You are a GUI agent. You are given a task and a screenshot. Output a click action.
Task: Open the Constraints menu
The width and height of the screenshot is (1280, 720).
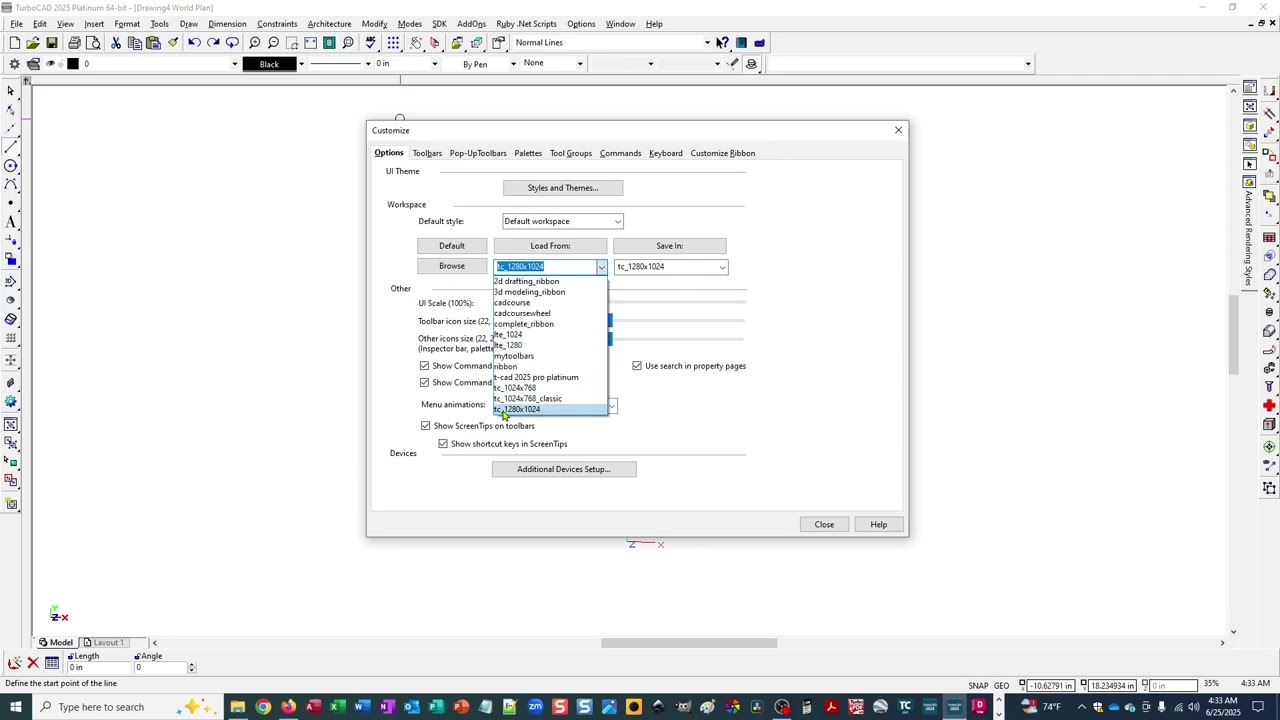276,24
